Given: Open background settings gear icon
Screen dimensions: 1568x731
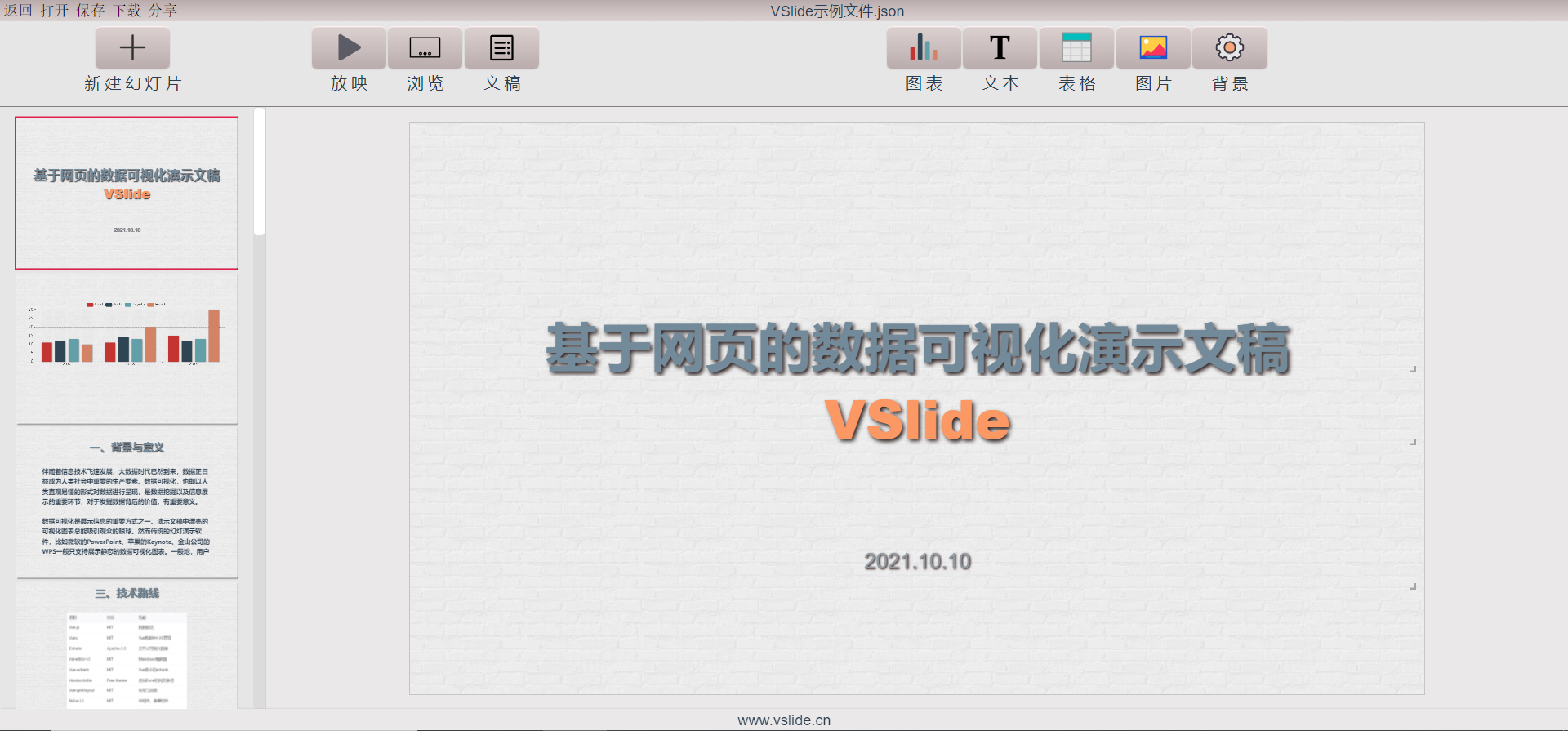Looking at the screenshot, I should click(1230, 48).
